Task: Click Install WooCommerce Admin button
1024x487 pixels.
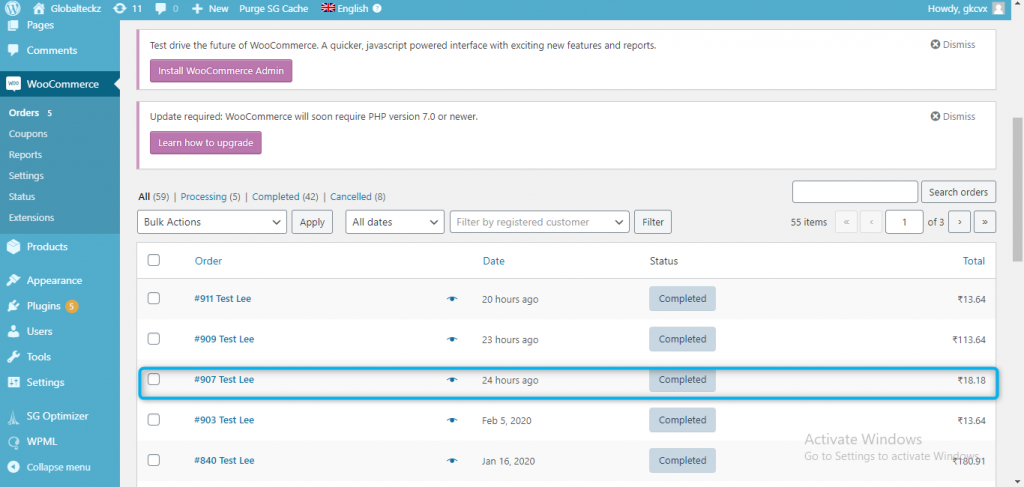Action: coord(221,71)
